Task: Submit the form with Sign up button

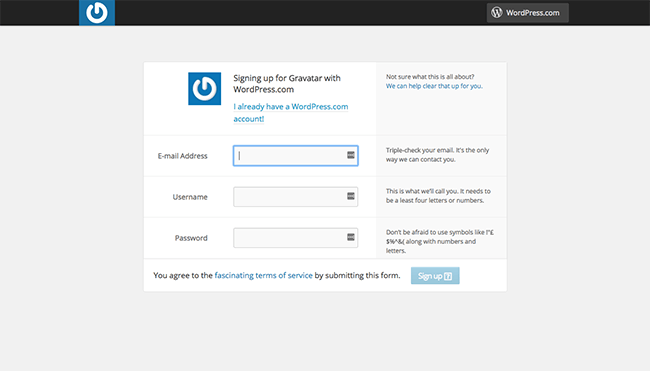Action: click(x=435, y=276)
